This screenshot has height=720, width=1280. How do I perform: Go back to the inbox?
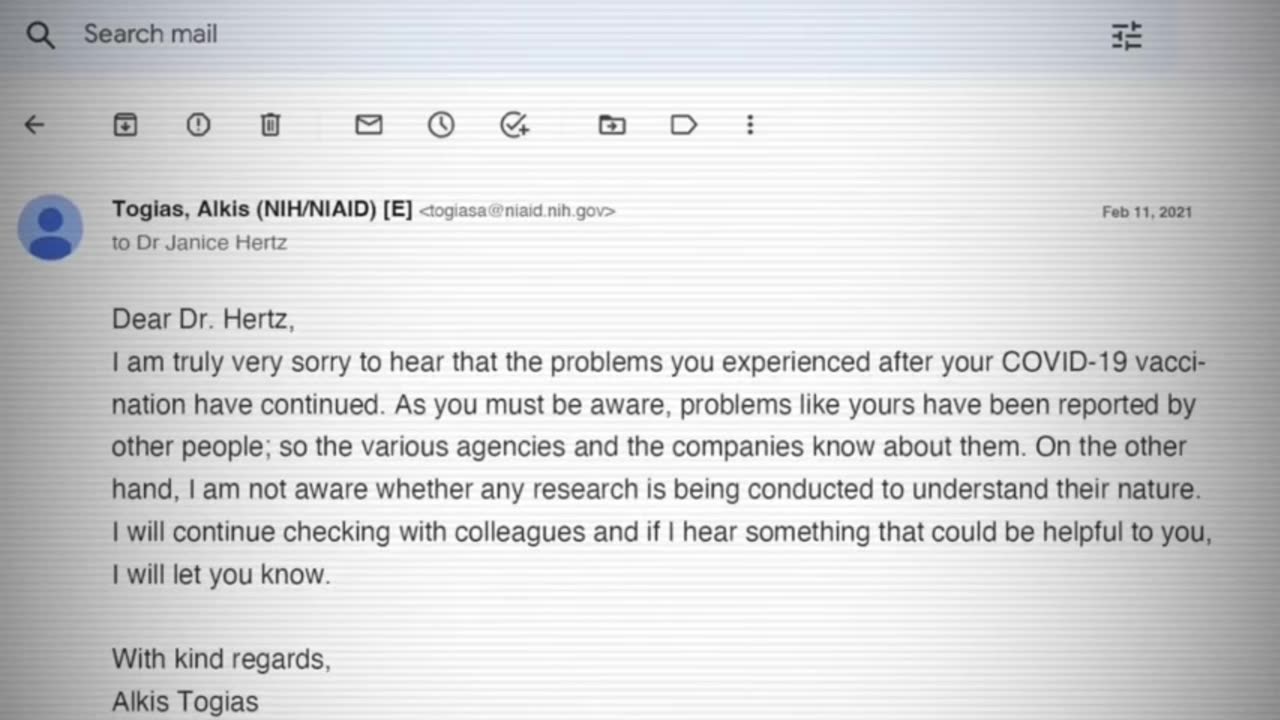point(35,125)
